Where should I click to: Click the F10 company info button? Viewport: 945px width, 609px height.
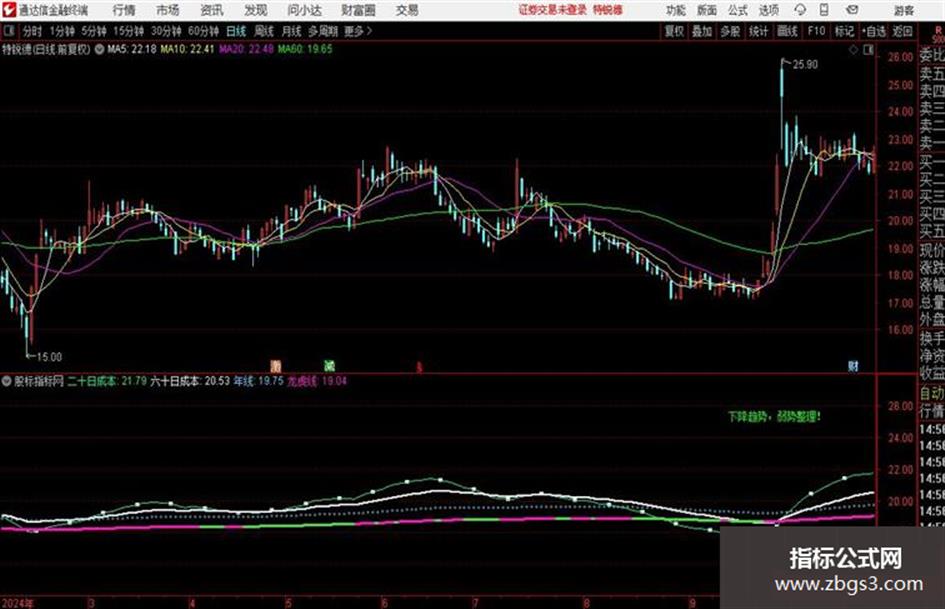pos(816,31)
